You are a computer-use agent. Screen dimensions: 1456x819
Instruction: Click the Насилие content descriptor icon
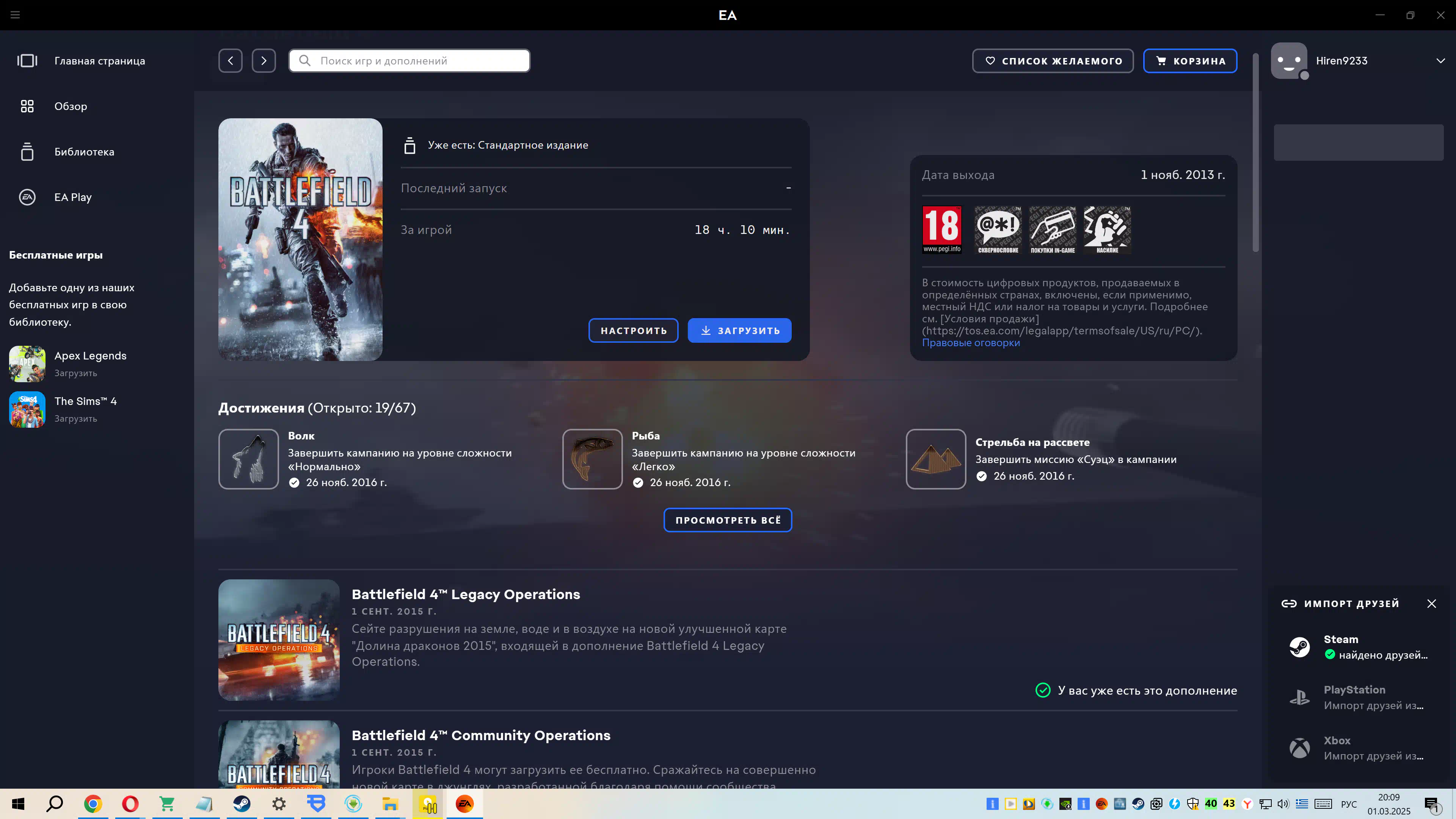point(1107,229)
